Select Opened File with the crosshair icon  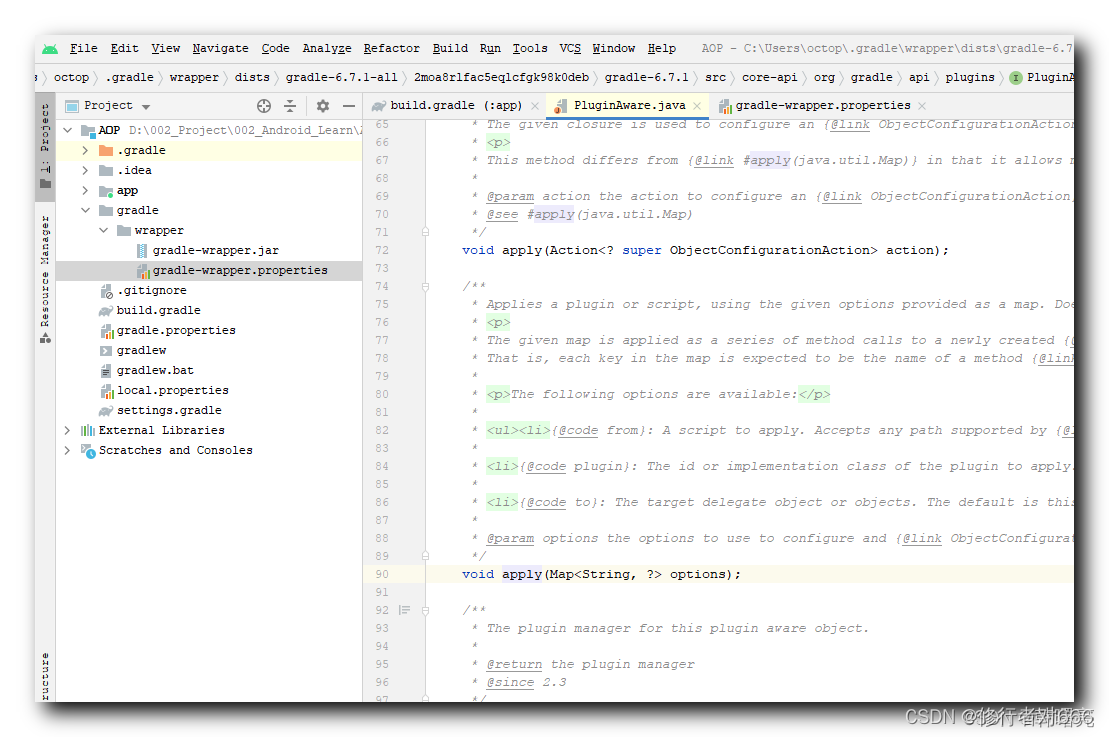263,105
